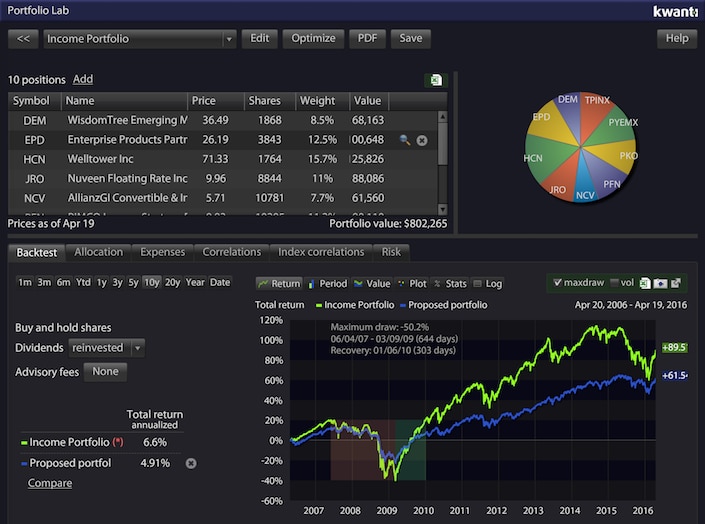The width and height of the screenshot is (705, 524).
Task: Click the NCV pie chart slice
Action: (585, 184)
